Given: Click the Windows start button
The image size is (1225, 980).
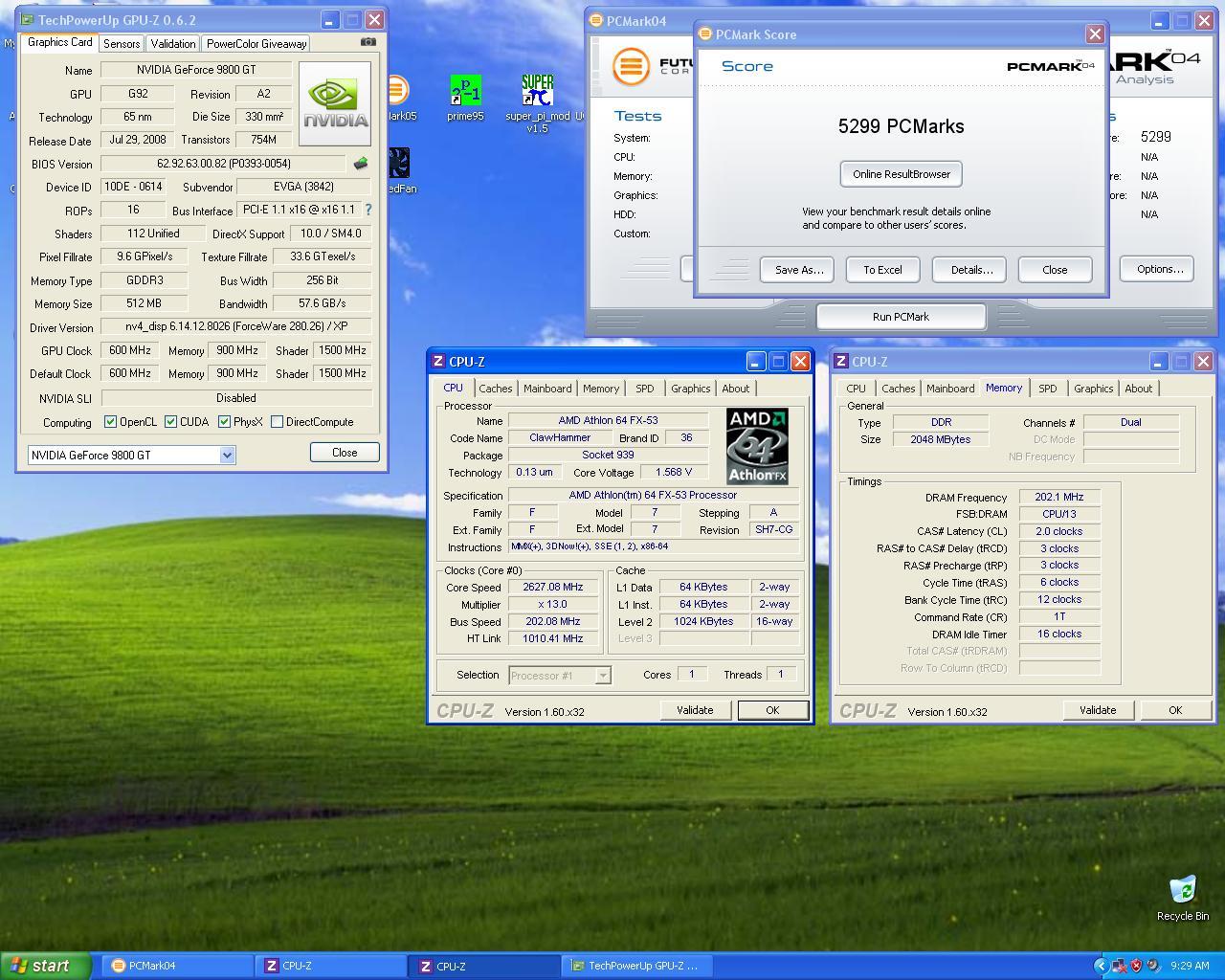Looking at the screenshot, I should [x=46, y=966].
